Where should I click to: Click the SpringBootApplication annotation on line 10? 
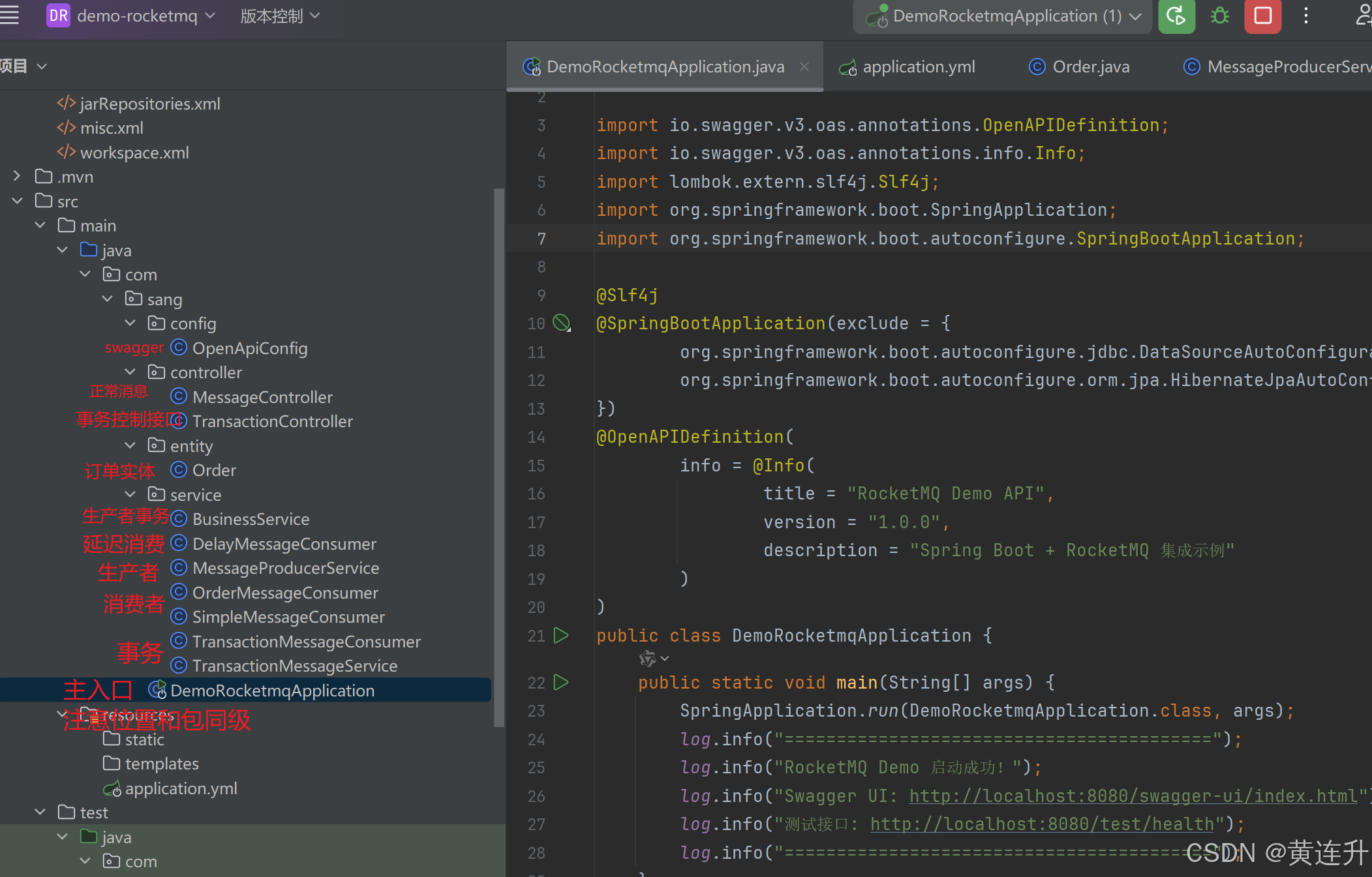pos(710,323)
